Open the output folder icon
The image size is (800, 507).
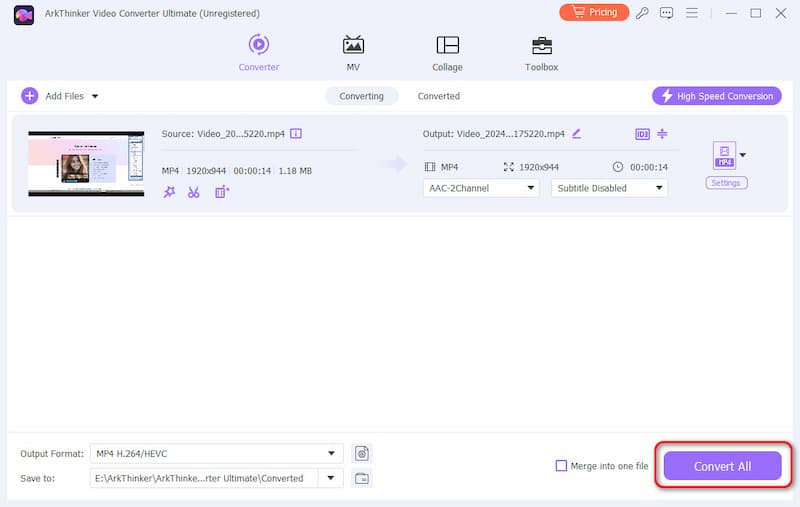tap(362, 478)
